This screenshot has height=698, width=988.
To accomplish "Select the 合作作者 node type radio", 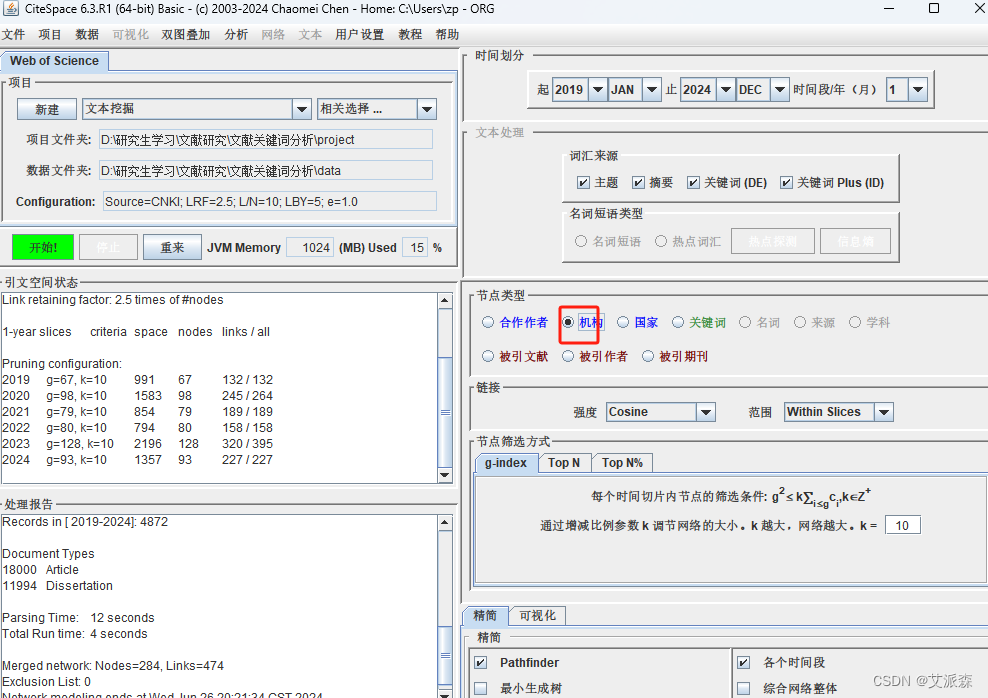I will 488,323.
